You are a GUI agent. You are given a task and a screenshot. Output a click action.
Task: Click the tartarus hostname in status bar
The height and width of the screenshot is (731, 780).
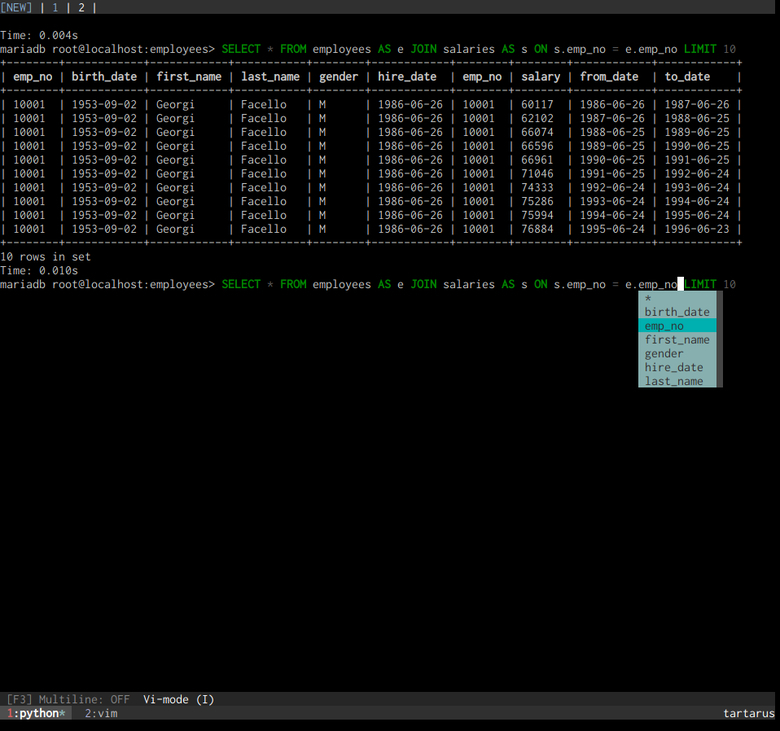tap(748, 714)
